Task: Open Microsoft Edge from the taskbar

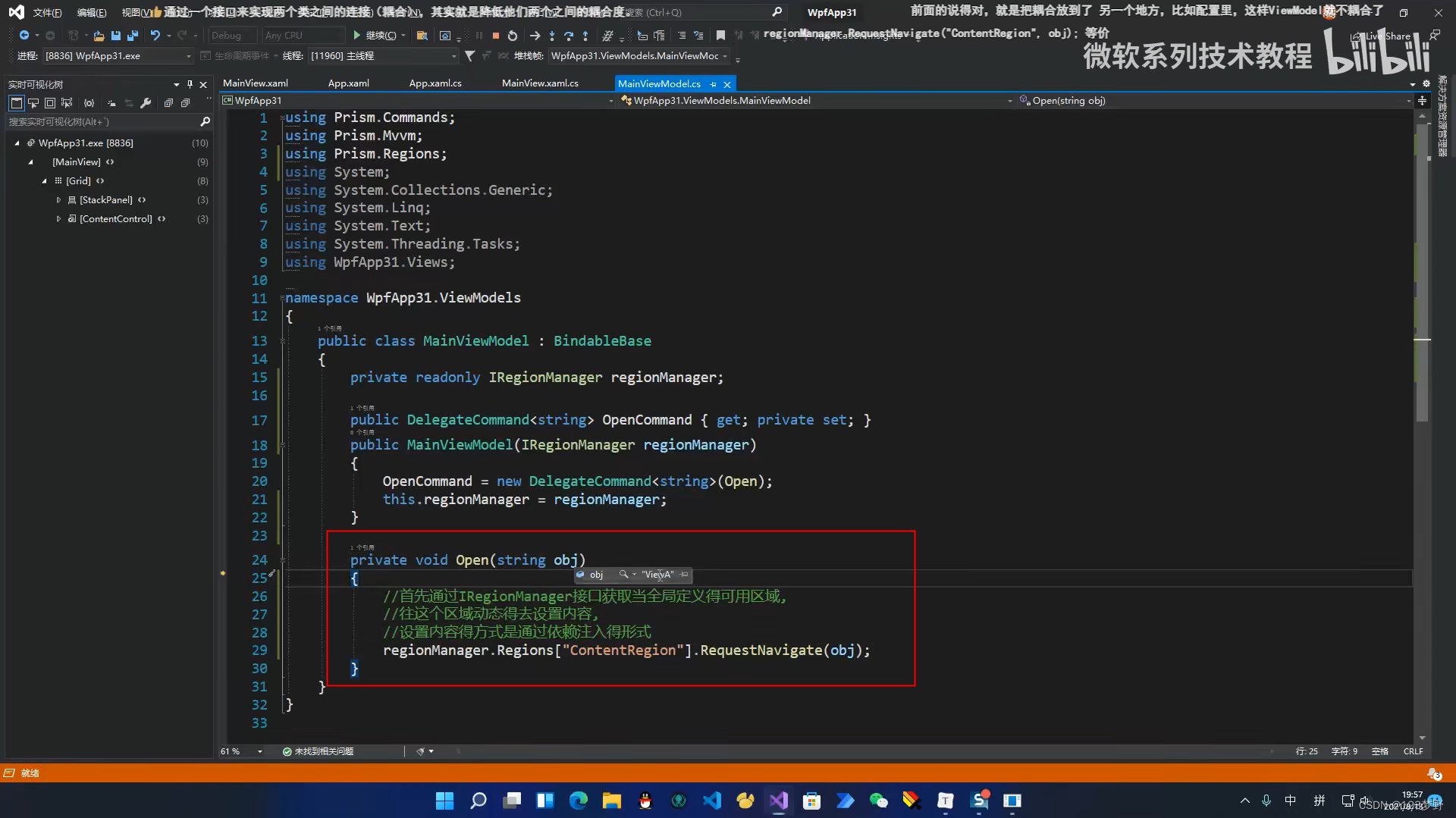Action: [579, 801]
